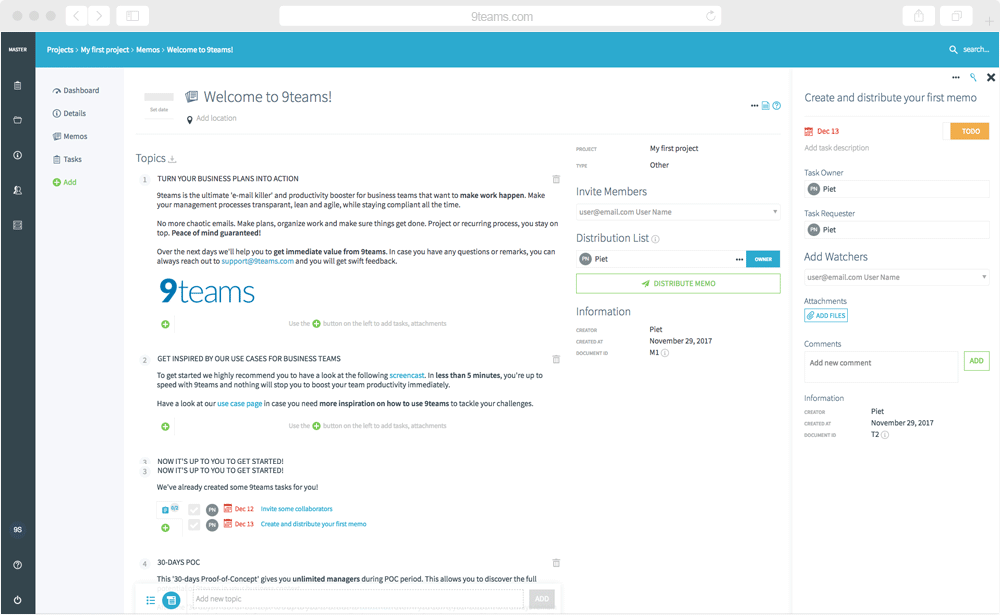Screen dimensions: 1000x615
Task: Open the users icon in dark sidebar
Action: tap(18, 190)
